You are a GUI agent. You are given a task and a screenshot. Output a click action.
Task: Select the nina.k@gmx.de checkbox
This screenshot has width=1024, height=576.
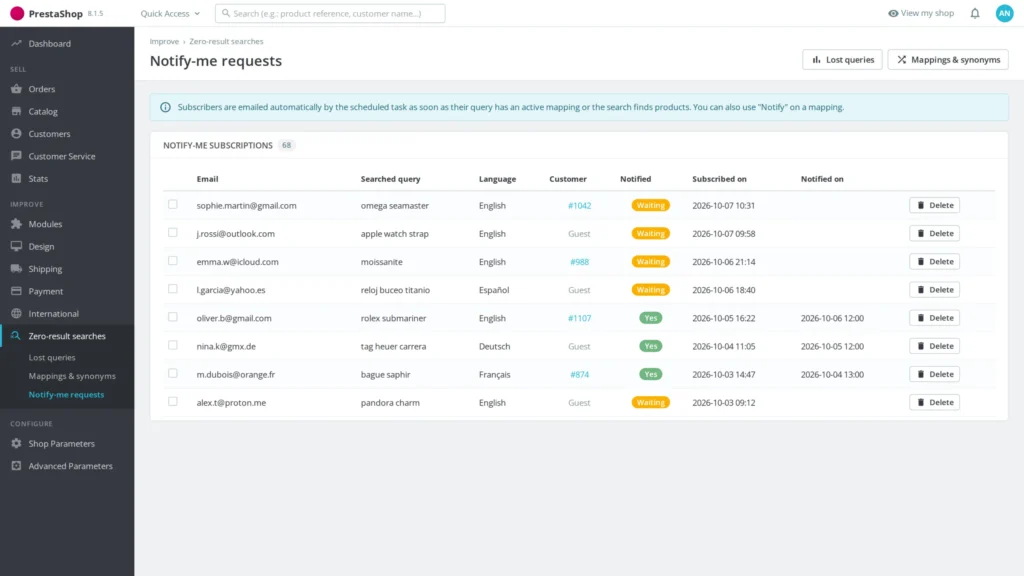(172, 345)
